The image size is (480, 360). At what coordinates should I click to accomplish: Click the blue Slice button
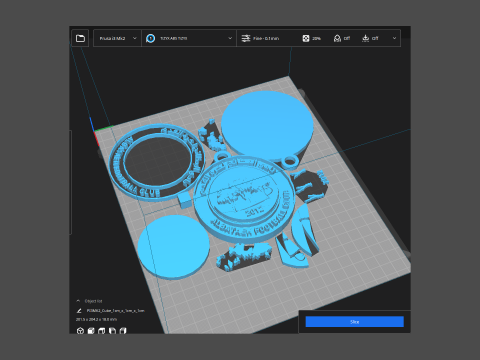click(355, 322)
